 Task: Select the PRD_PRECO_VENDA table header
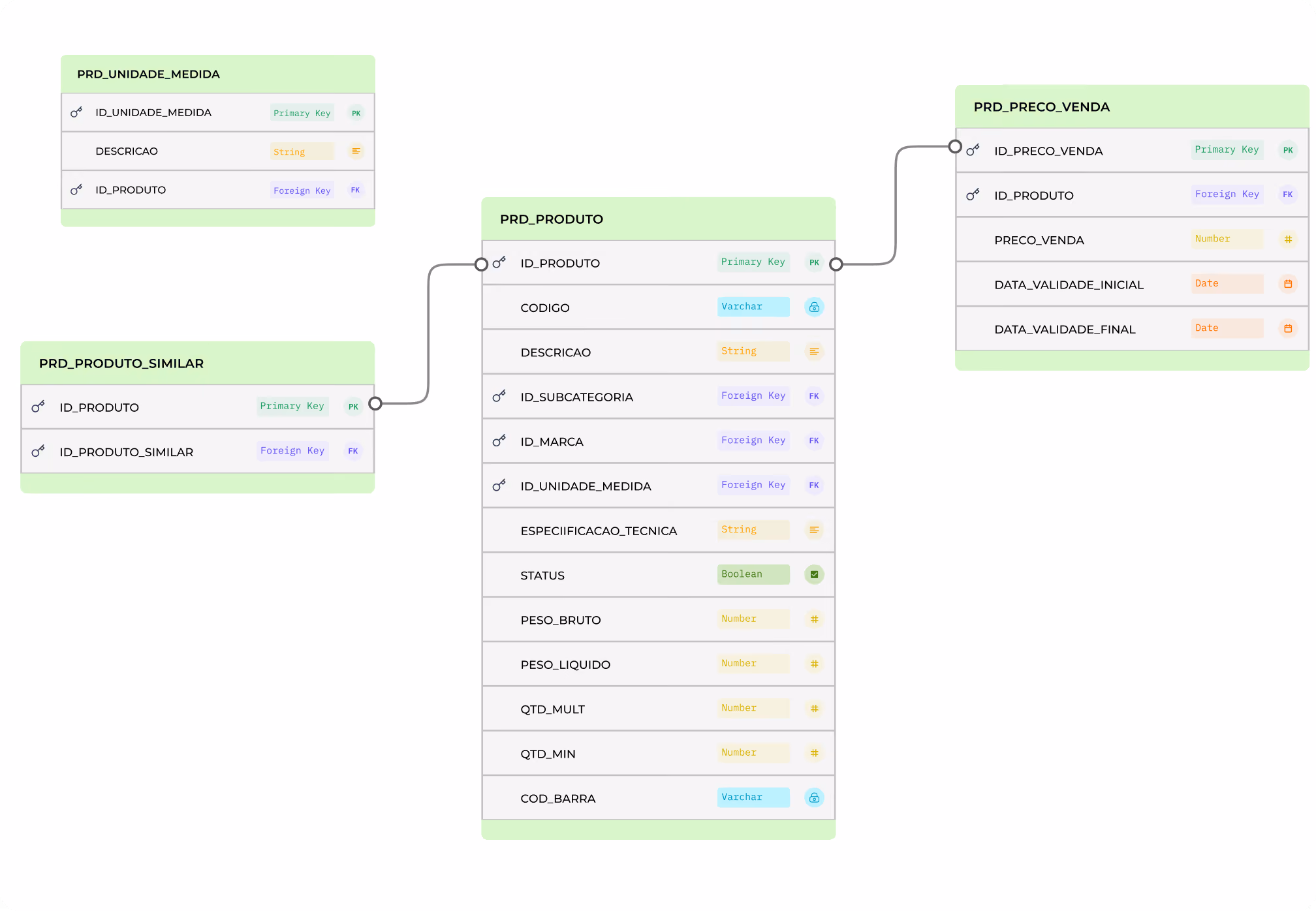pyautogui.click(x=1132, y=106)
